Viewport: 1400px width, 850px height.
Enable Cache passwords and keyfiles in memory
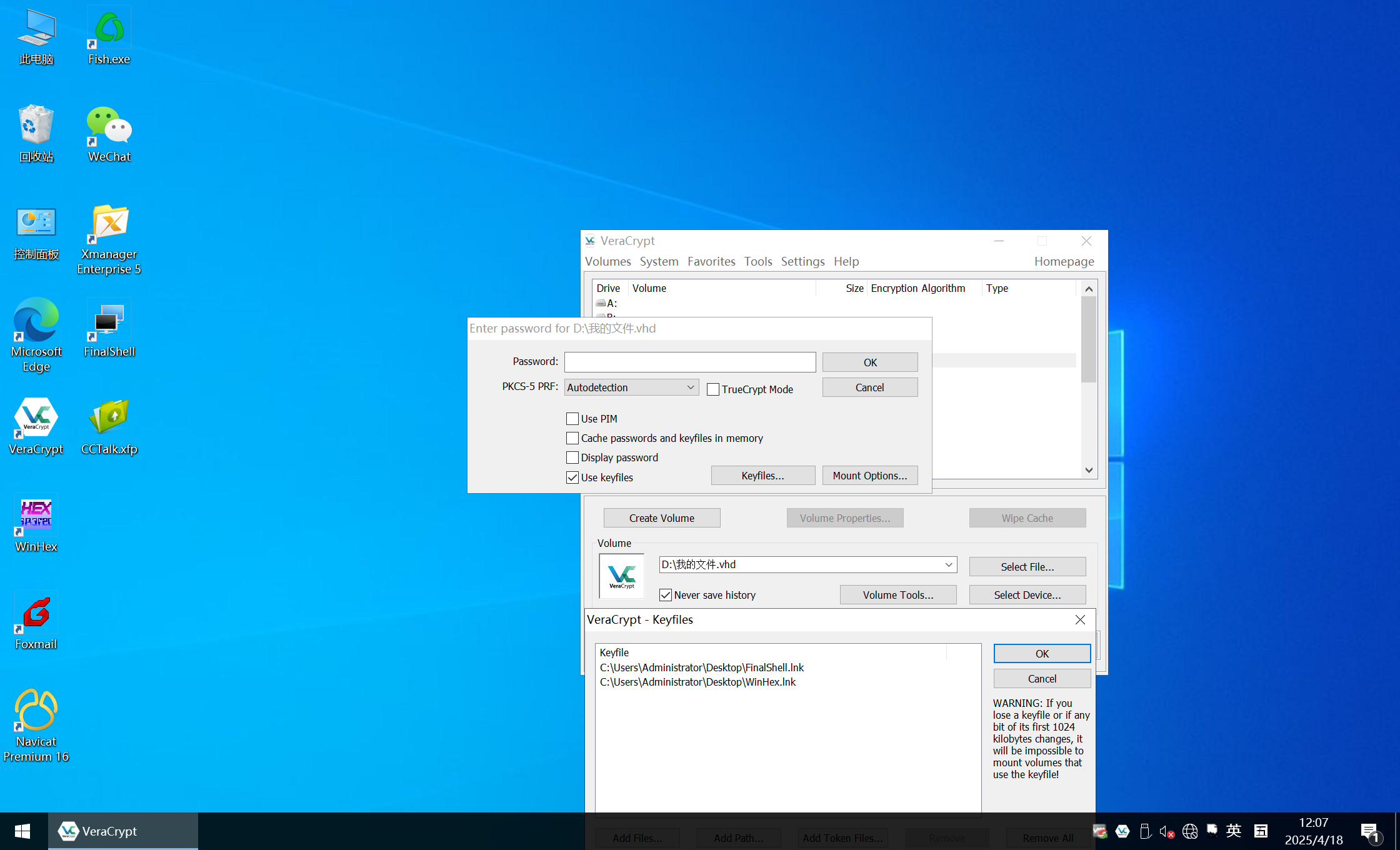[572, 438]
